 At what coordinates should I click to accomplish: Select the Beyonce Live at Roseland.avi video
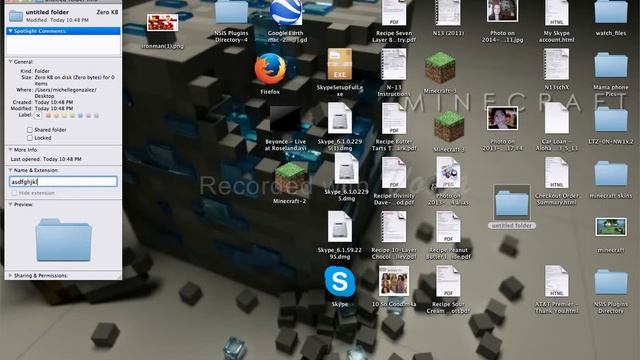pos(286,119)
